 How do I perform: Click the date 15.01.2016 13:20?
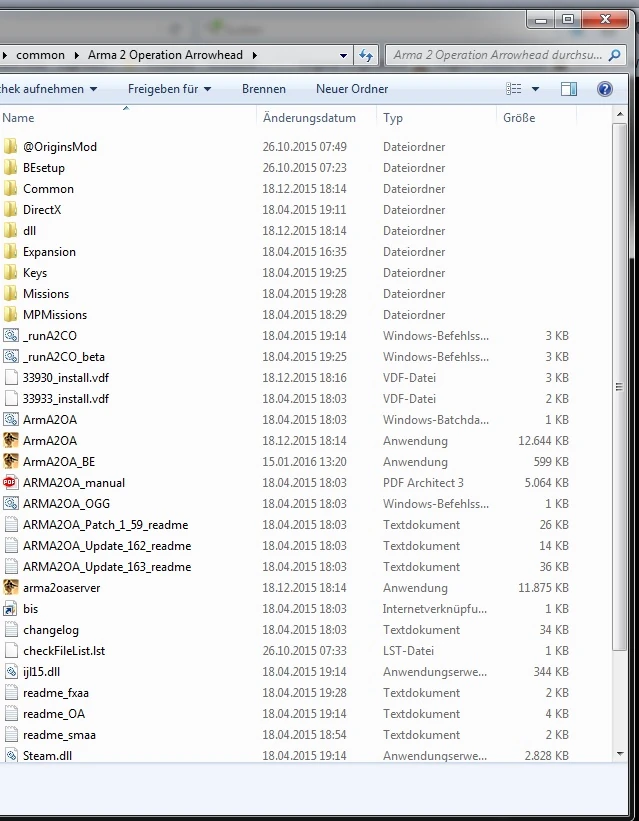(304, 461)
